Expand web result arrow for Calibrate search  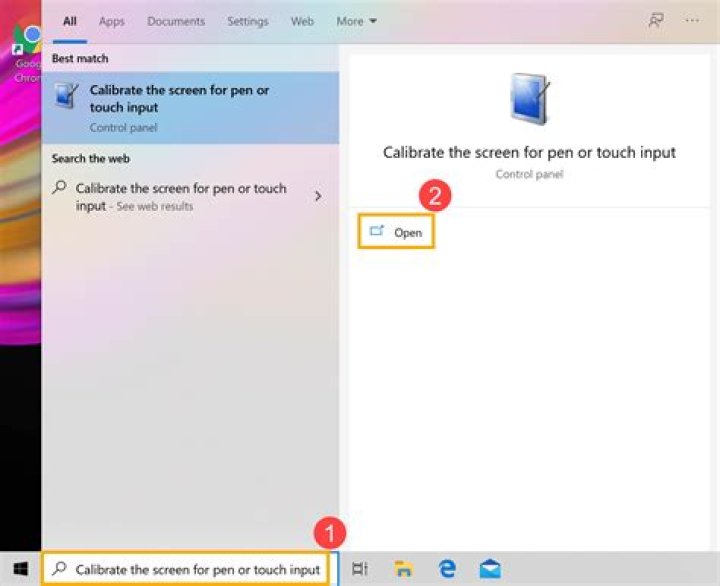pyautogui.click(x=318, y=196)
